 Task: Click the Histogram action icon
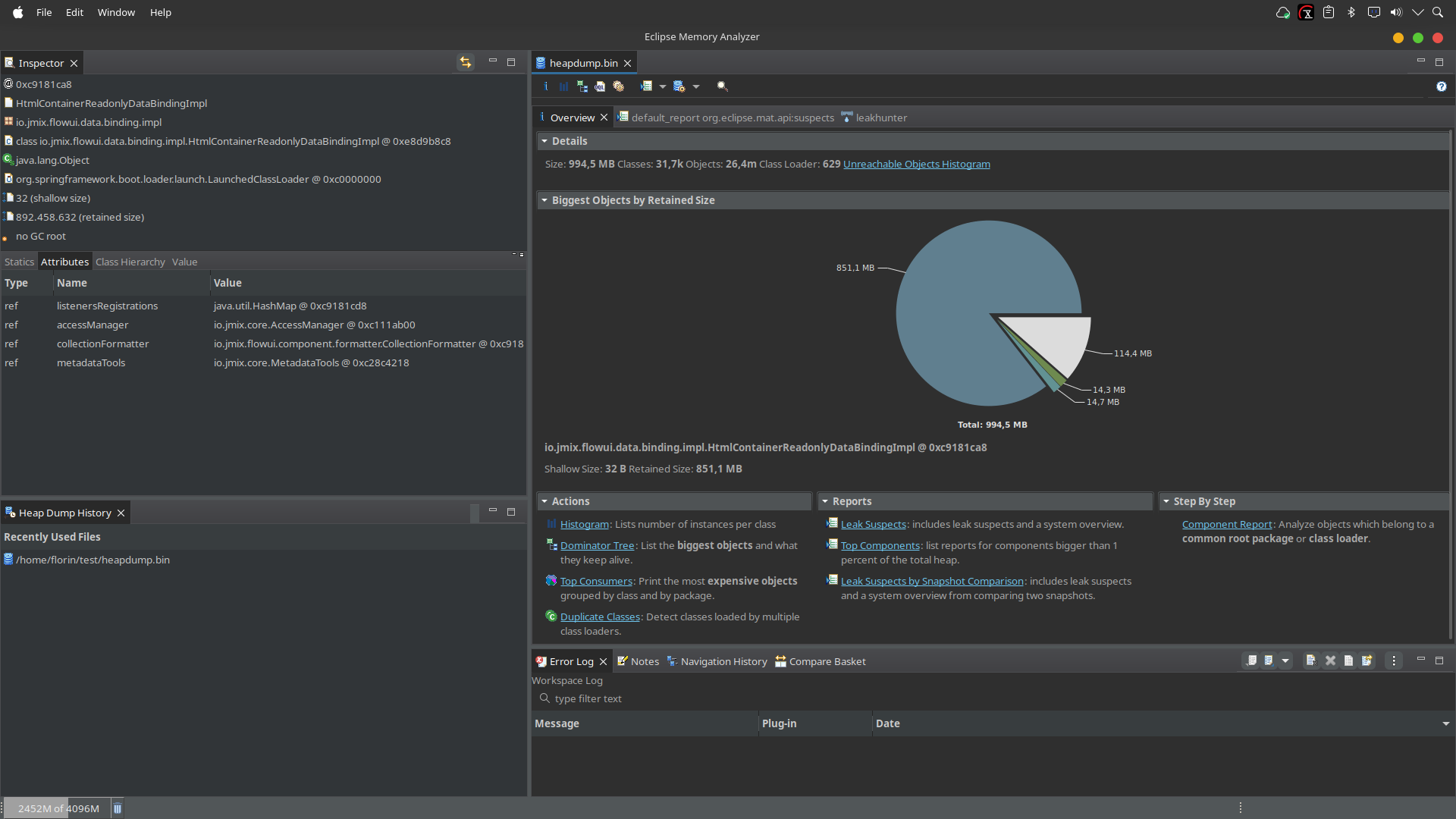[x=551, y=524]
